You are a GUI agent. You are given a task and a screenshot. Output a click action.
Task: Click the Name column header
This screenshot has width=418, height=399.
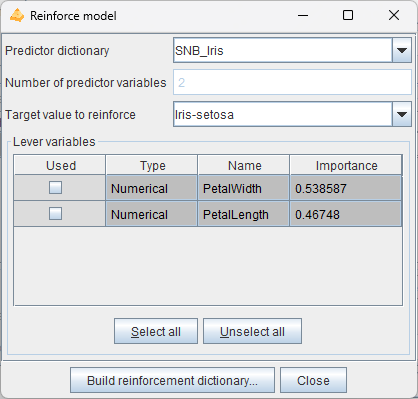click(x=244, y=165)
